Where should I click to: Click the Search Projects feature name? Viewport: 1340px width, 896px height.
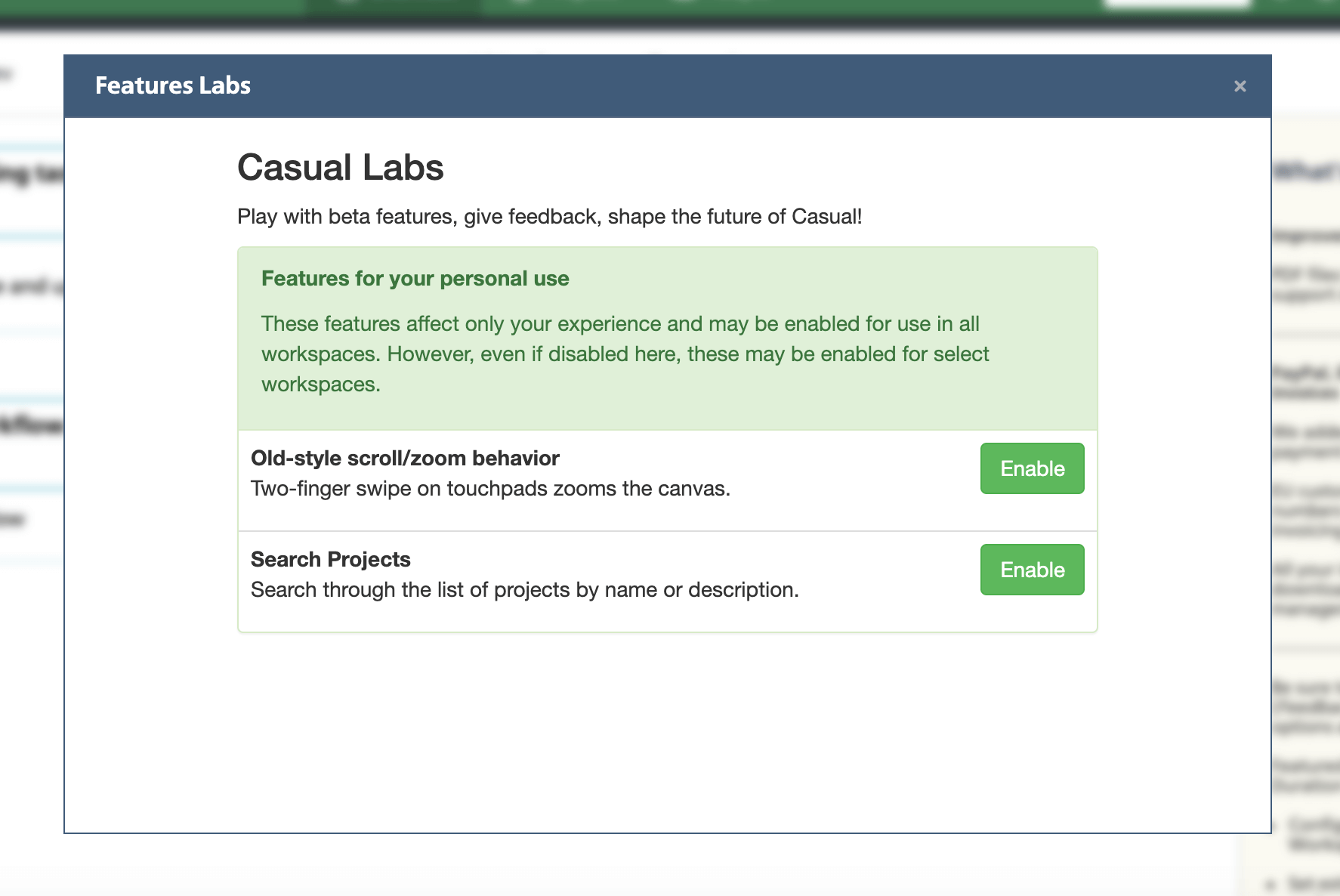(330, 559)
